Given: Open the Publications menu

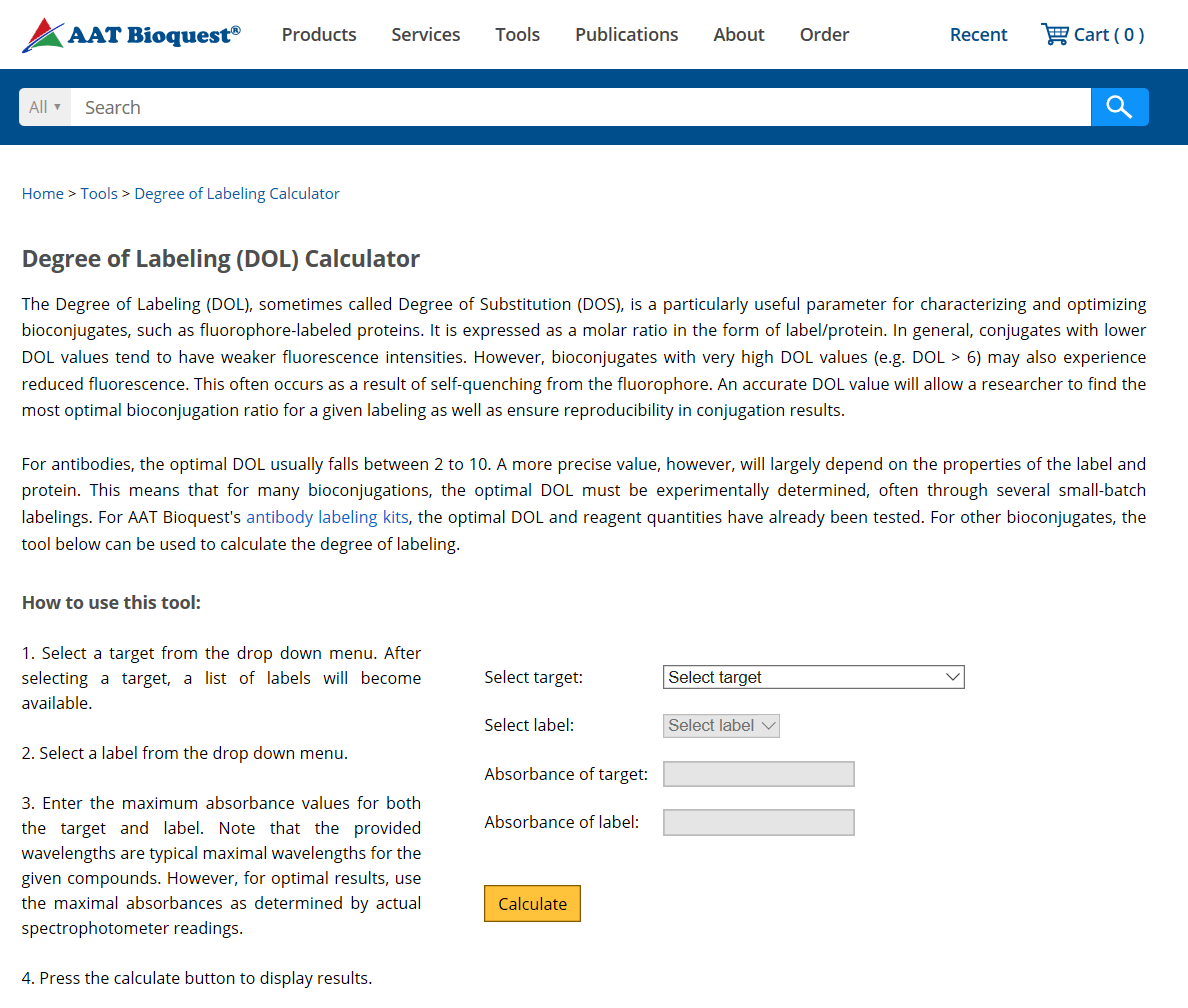Looking at the screenshot, I should click(x=626, y=35).
